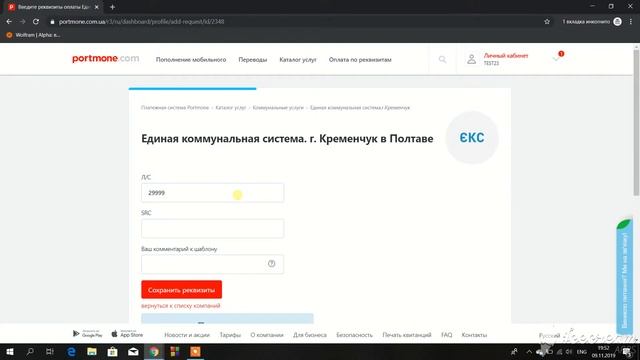The height and width of the screenshot is (360, 640).
Task: Open Печать квитанций footer link
Action: pyautogui.click(x=407, y=335)
